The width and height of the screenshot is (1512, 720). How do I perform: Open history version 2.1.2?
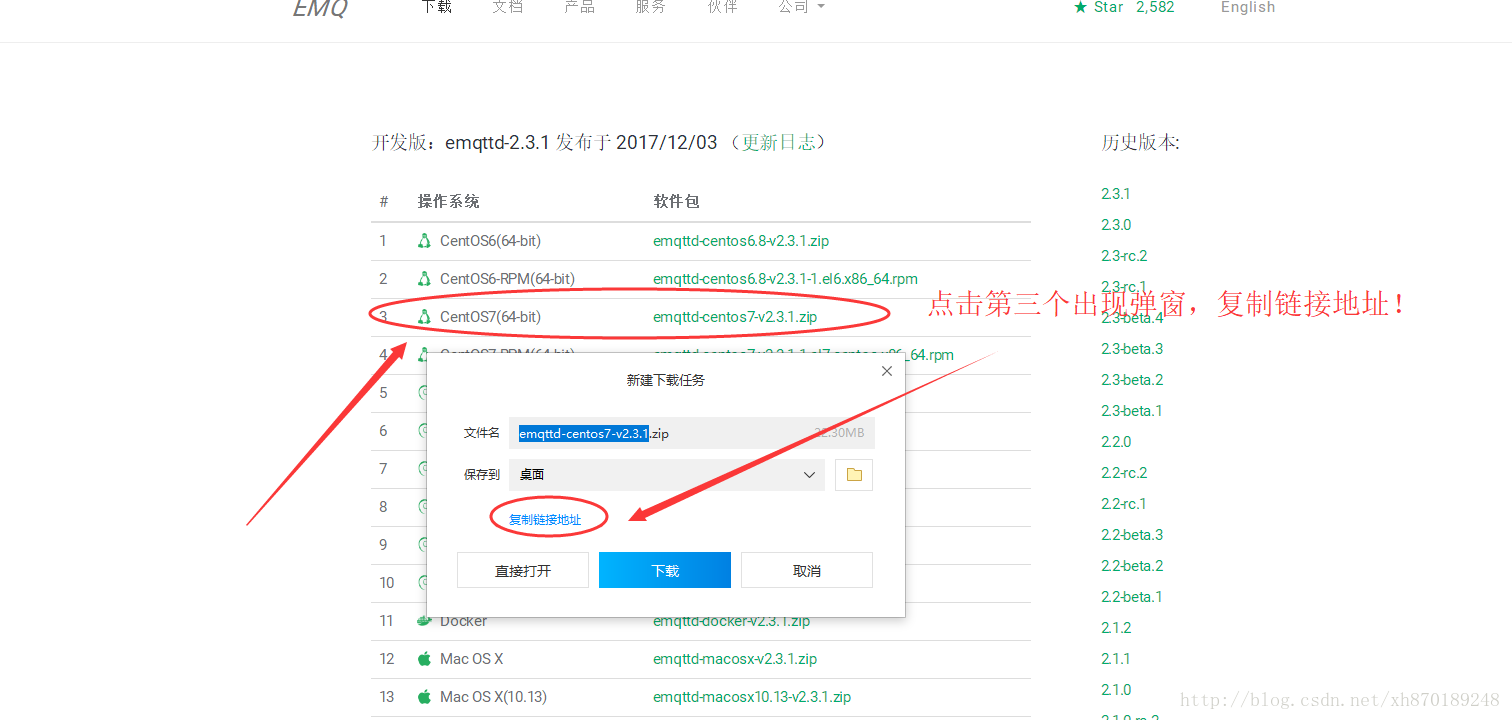click(1116, 628)
